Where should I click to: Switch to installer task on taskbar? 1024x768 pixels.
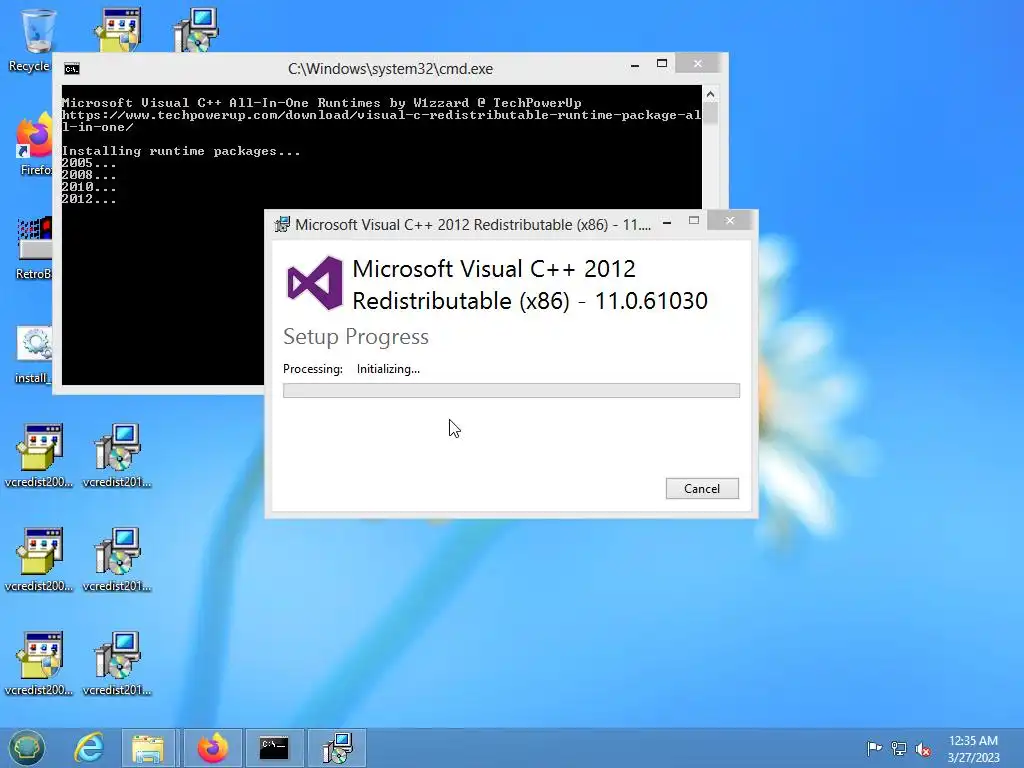(x=337, y=748)
